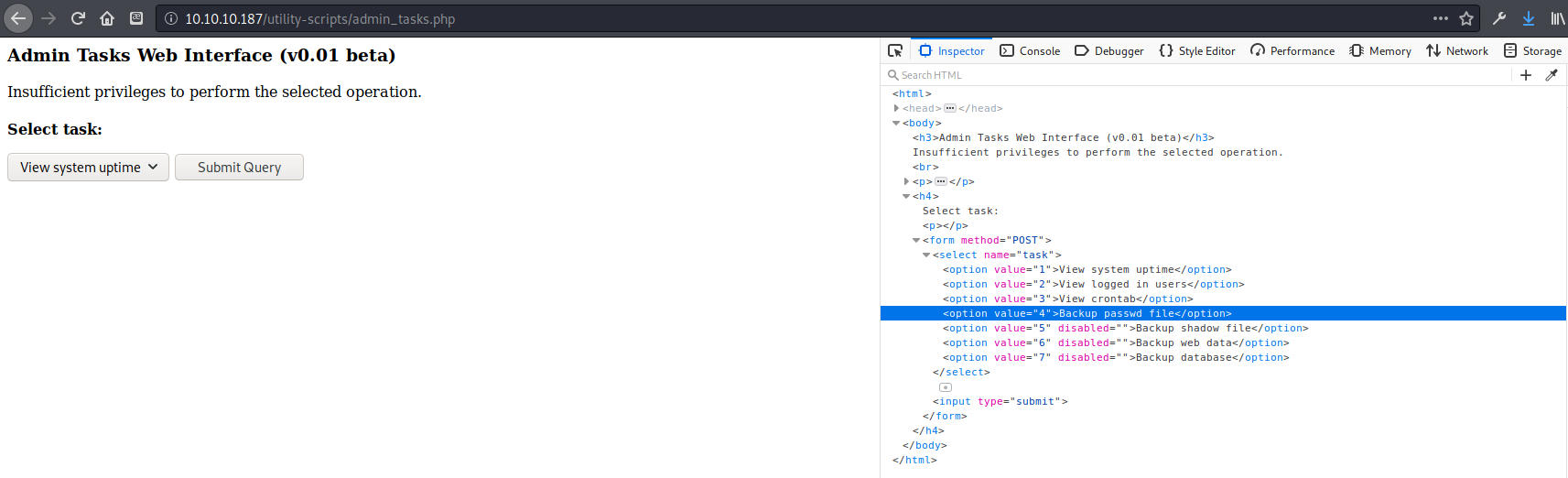Viewport: 1568px width, 478px height.
Task: Activate the element picker in DevTools
Action: 895,51
